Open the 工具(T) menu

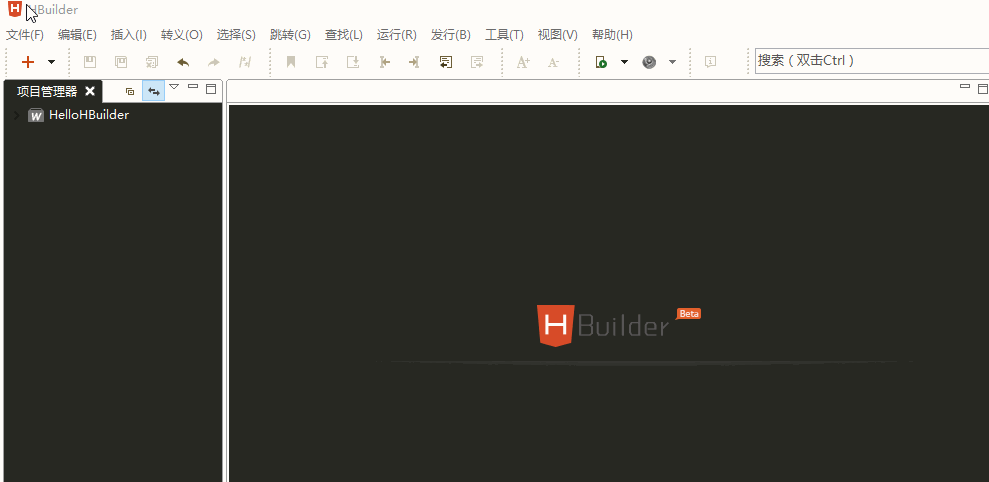(504, 35)
